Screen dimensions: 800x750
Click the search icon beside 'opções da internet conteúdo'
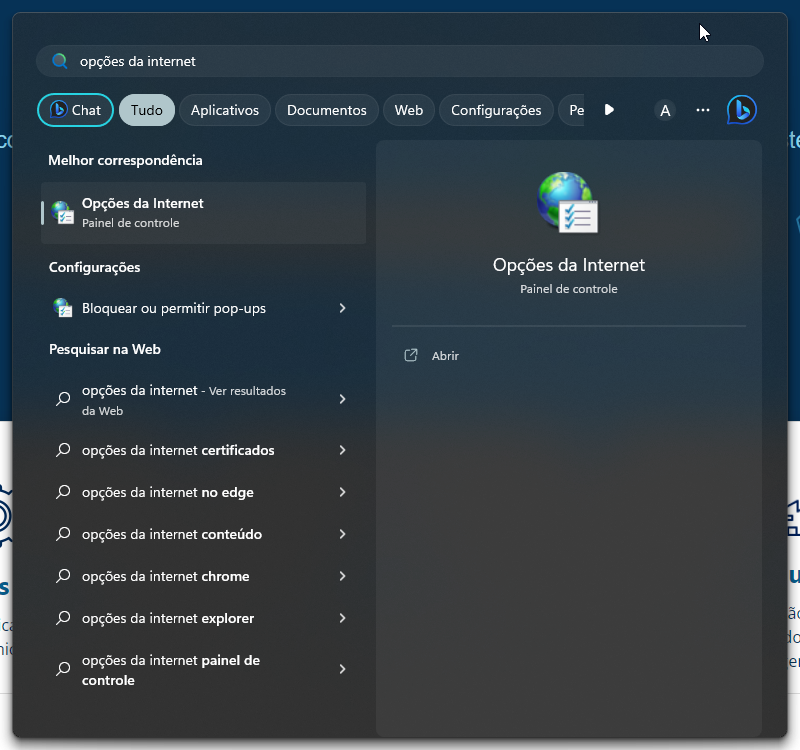[x=63, y=534]
